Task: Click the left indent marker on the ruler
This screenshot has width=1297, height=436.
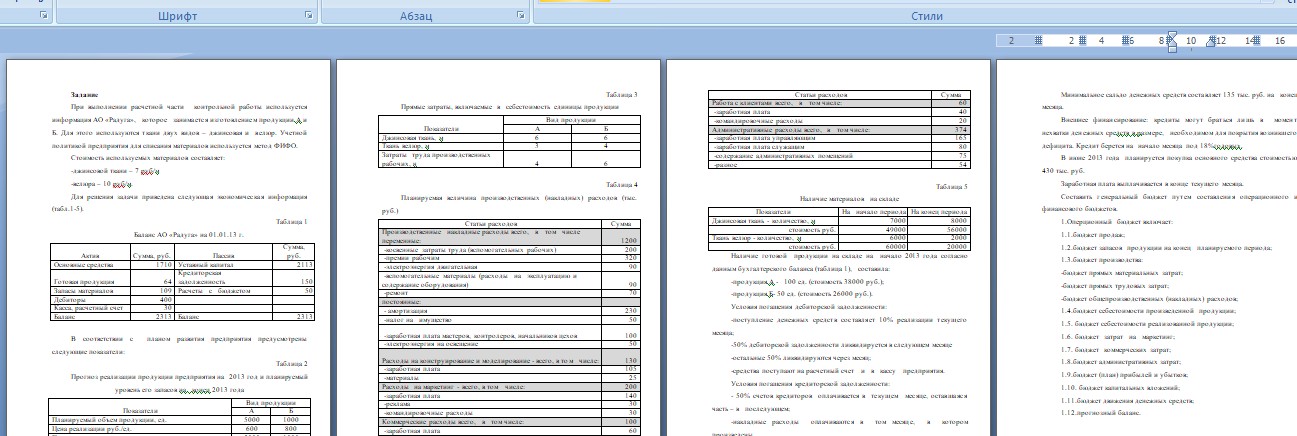Action: [x=1173, y=43]
